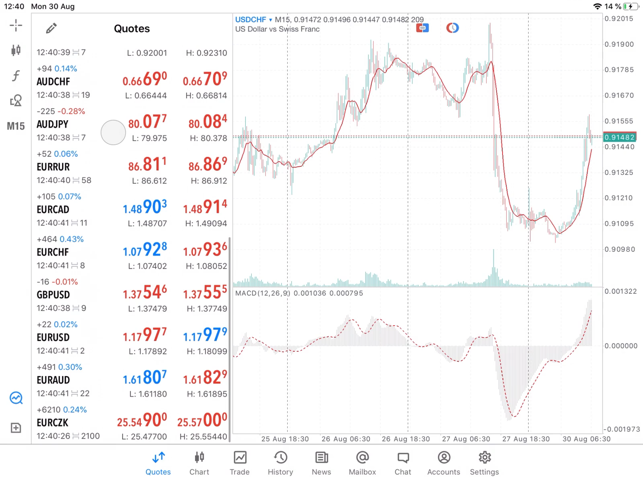
Task: Tap the quotes list scrollbar
Action: [x=229, y=340]
